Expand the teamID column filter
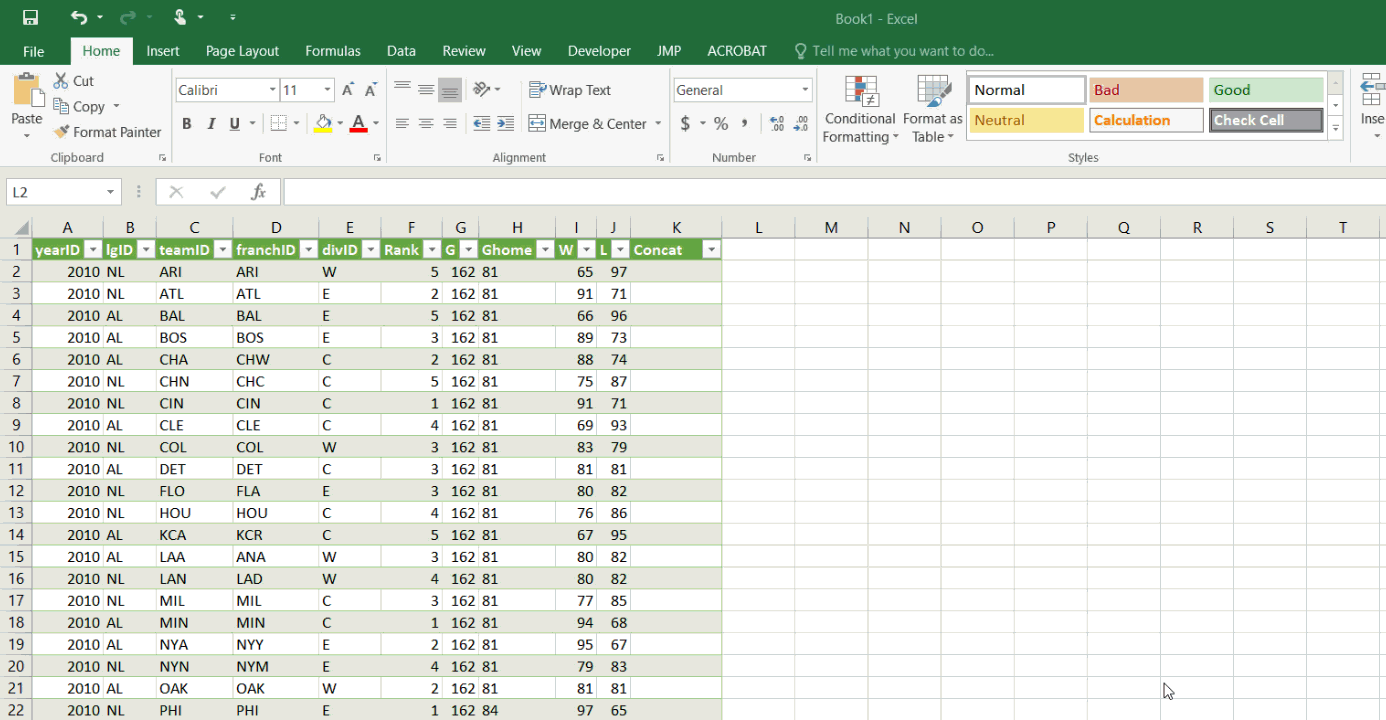The height and width of the screenshot is (720, 1386). [x=222, y=250]
